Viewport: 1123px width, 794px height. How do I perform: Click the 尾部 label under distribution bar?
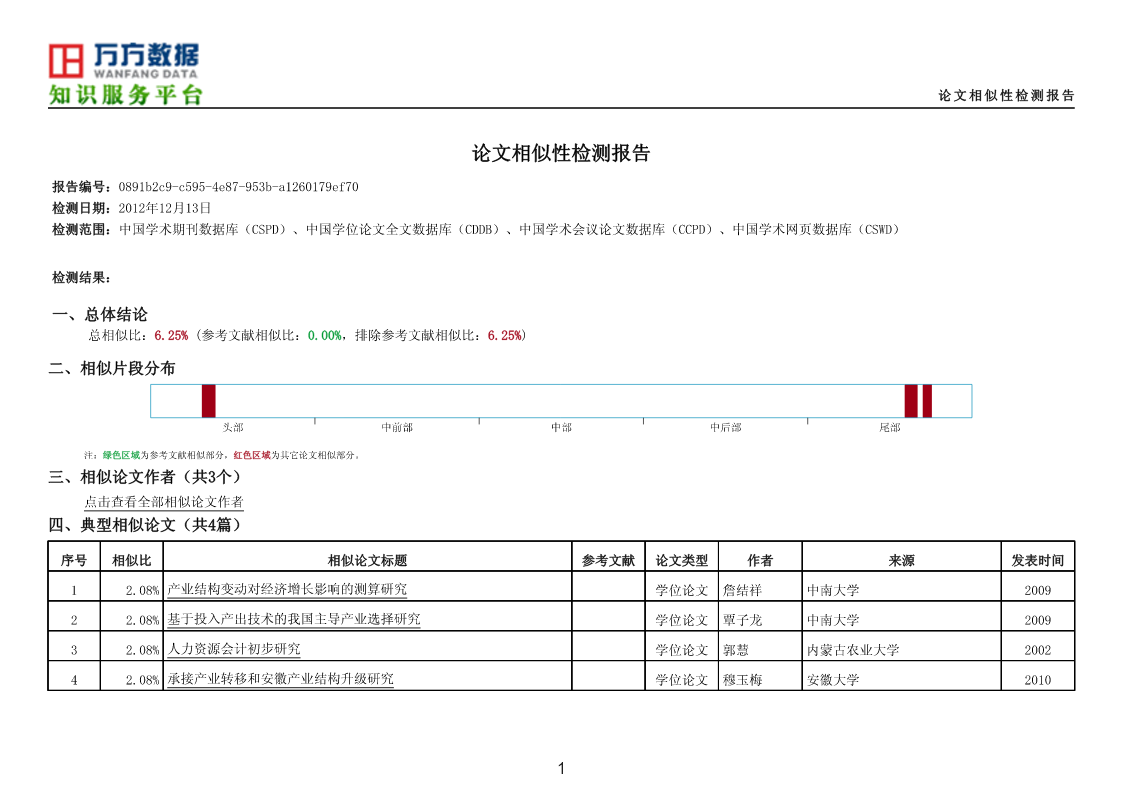tap(890, 427)
